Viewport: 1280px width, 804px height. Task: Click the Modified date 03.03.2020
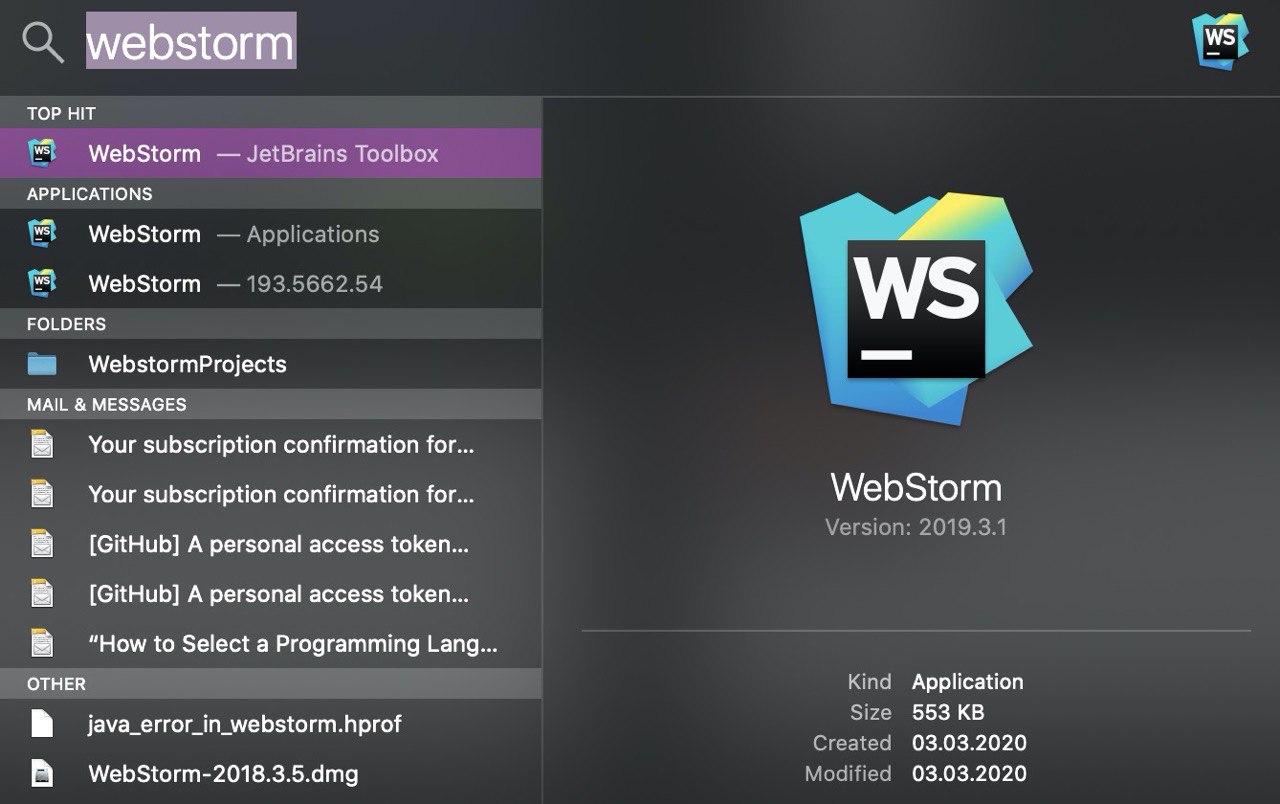click(x=969, y=773)
